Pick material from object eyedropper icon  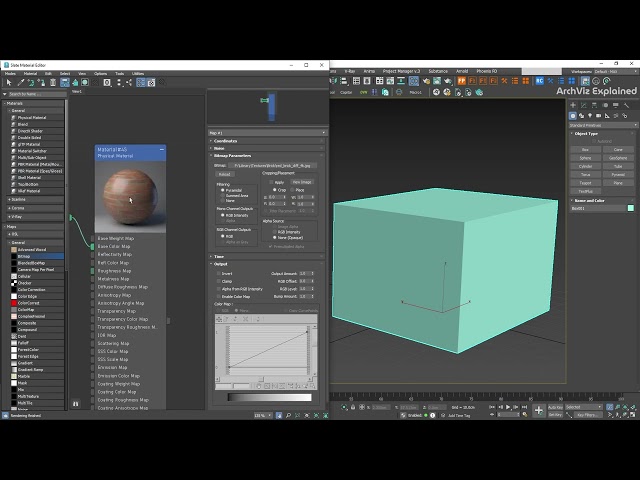pos(20,83)
